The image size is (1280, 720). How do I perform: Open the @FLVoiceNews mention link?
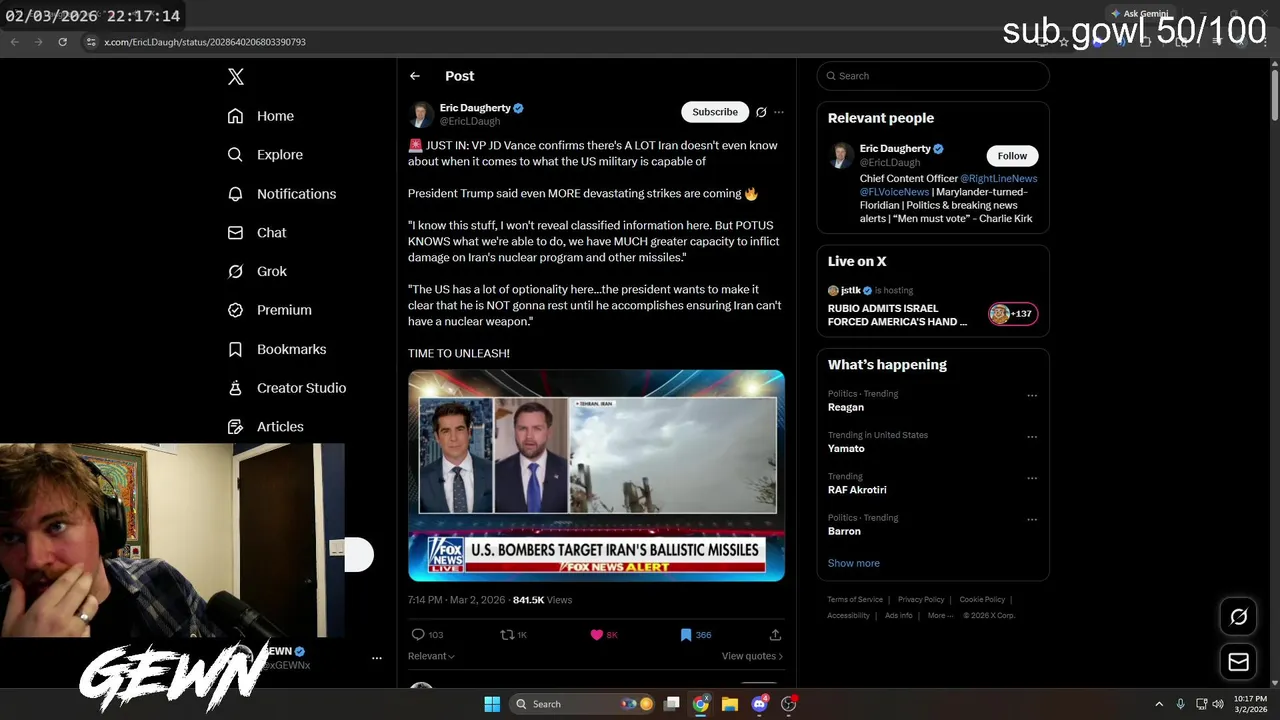click(x=894, y=192)
